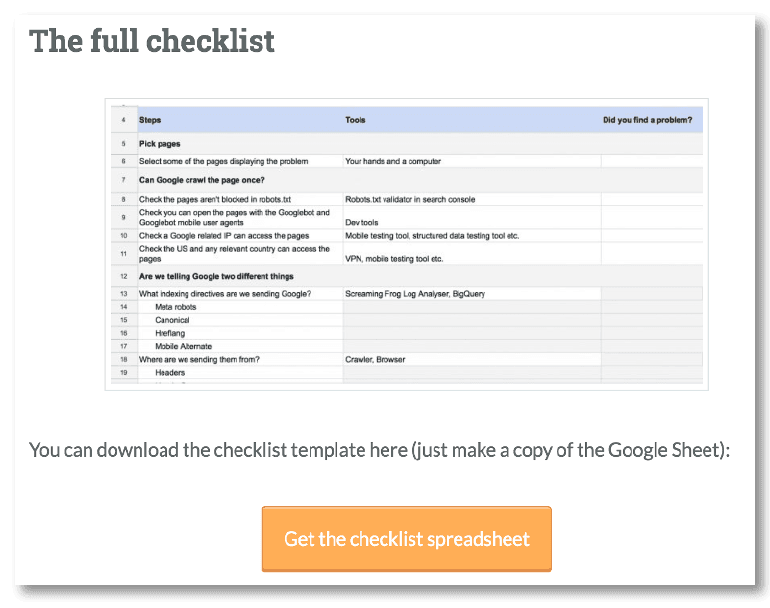Select the Canonical cell
The width and height of the screenshot is (770, 608).
click(173, 320)
